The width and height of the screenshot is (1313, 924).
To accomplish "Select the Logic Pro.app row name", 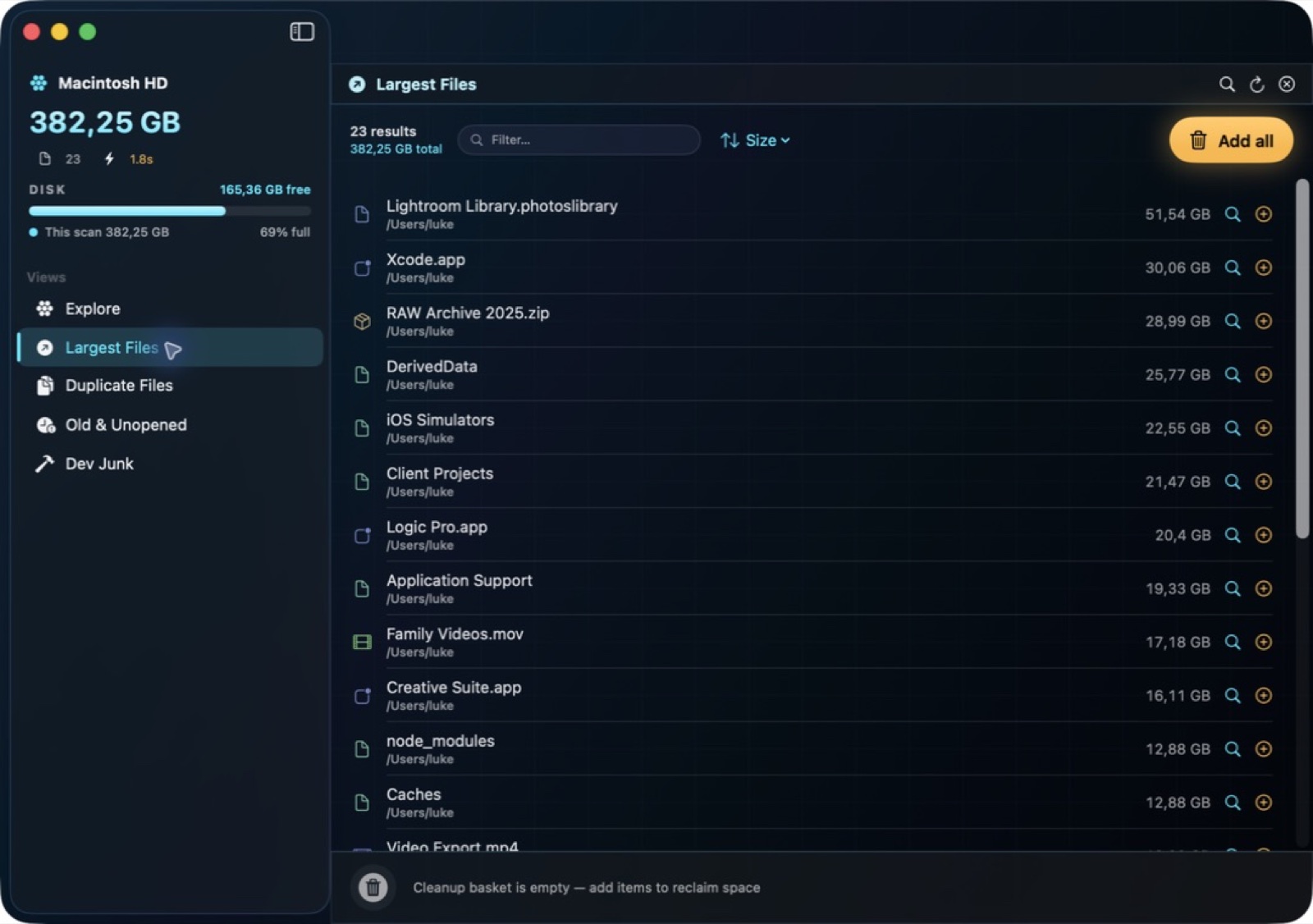I will coord(437,527).
